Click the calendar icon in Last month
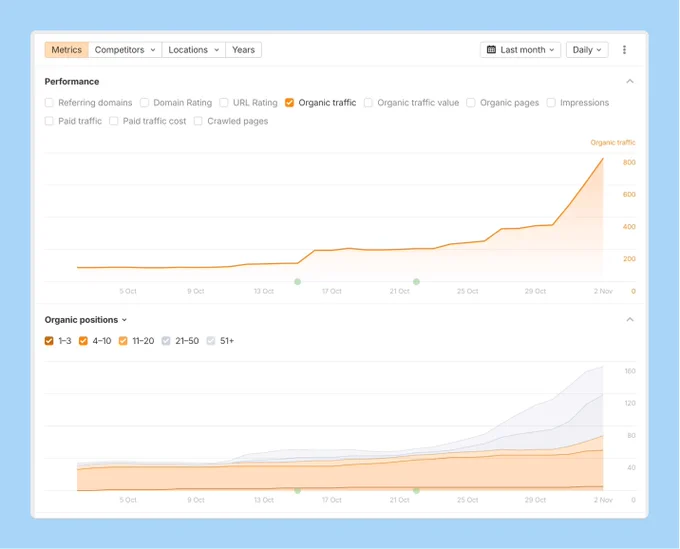The height and width of the screenshot is (549, 680). (x=491, y=49)
